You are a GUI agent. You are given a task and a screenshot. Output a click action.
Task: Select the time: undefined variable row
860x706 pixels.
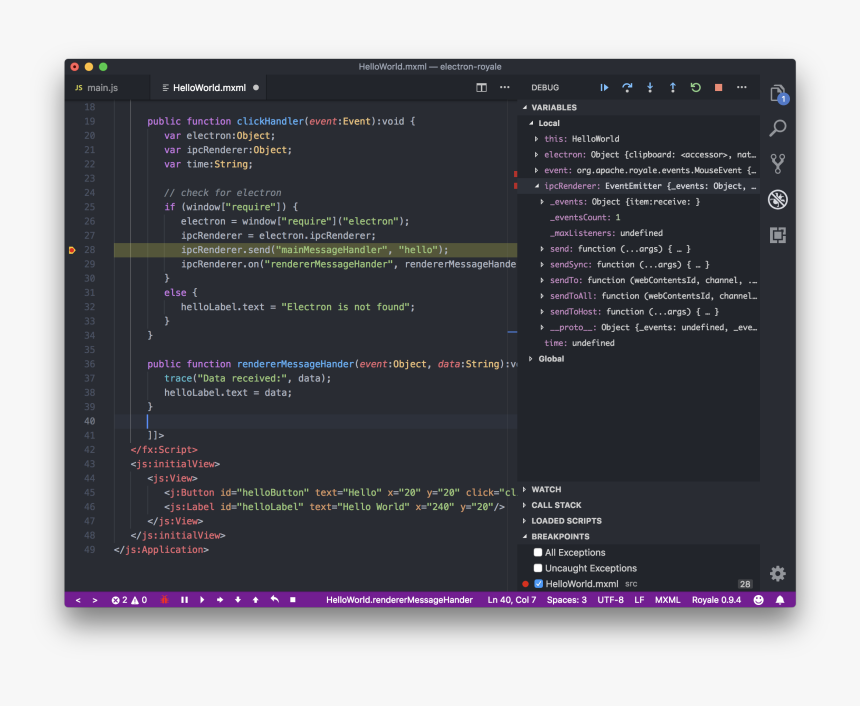coord(638,343)
